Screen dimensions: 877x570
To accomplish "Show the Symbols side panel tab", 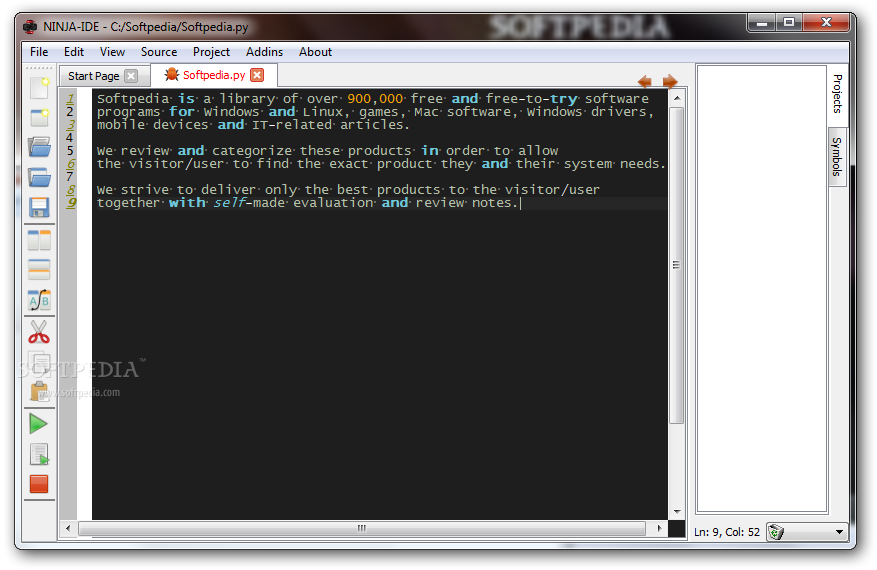I will (x=837, y=156).
